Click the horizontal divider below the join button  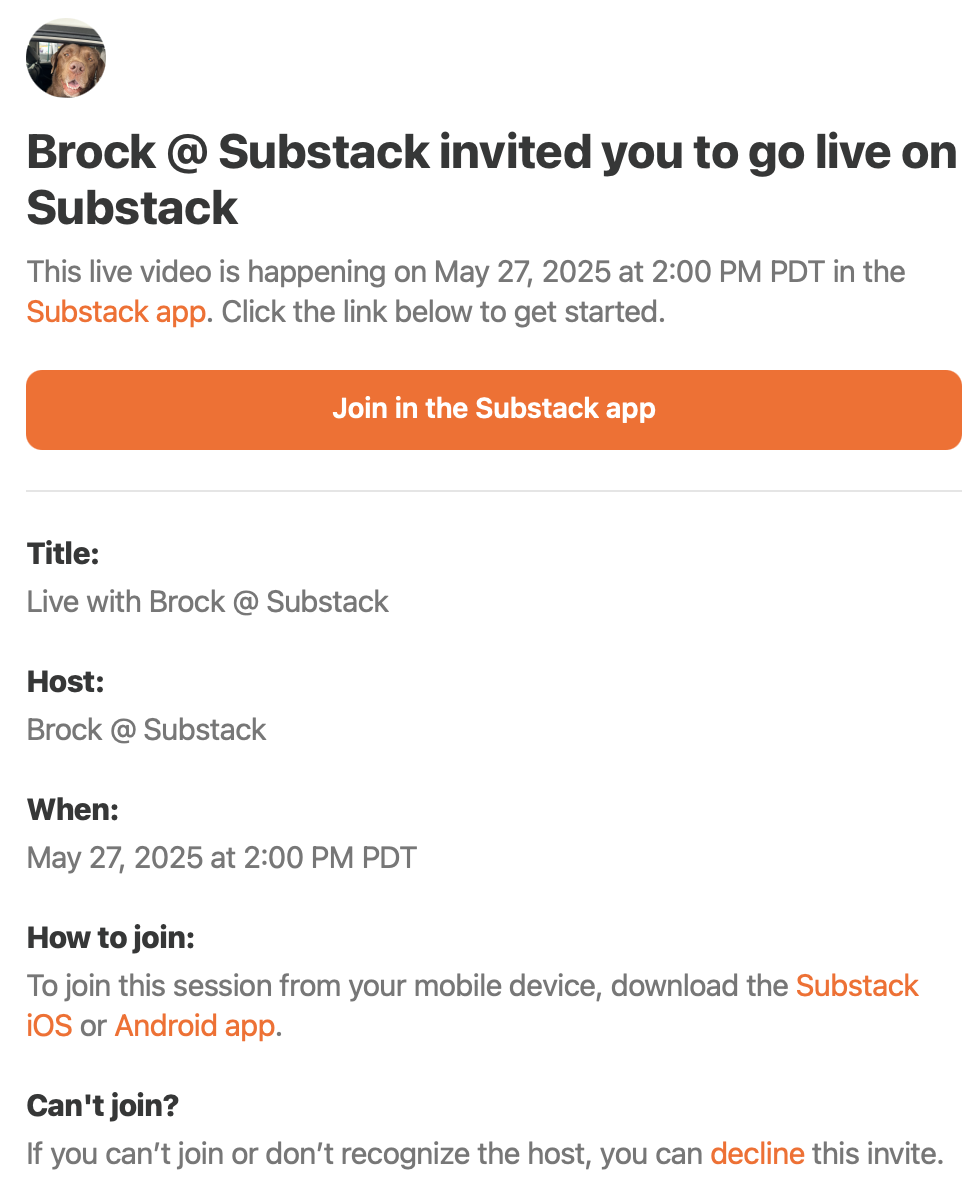click(x=494, y=491)
